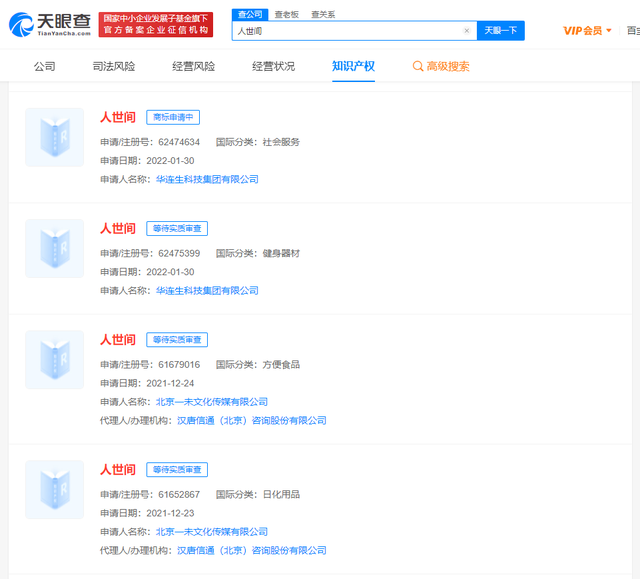Click application date 2022-01-30 of 62474634 entry
The image size is (640, 579).
click(170, 161)
